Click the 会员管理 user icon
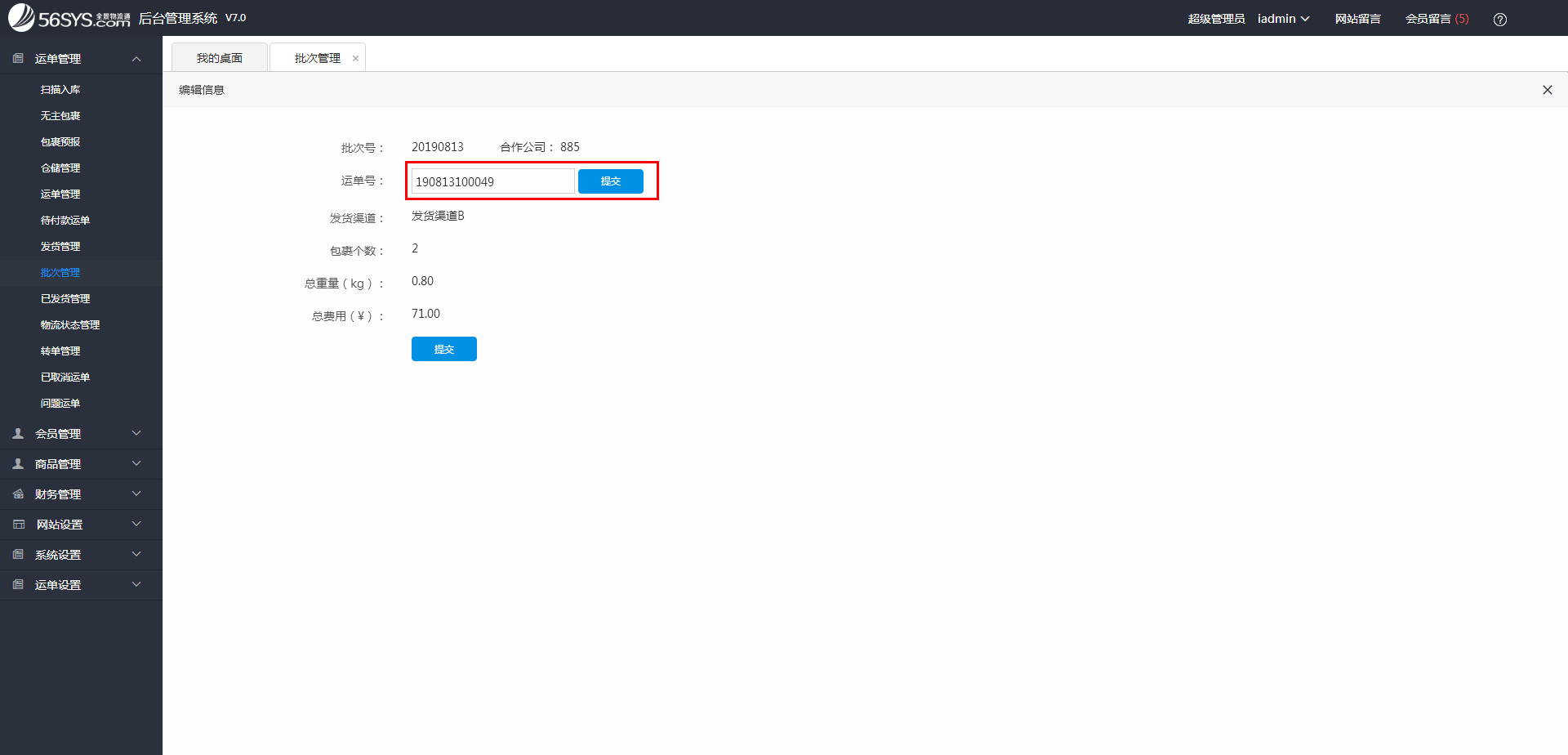This screenshot has height=755, width=1568. 18,434
